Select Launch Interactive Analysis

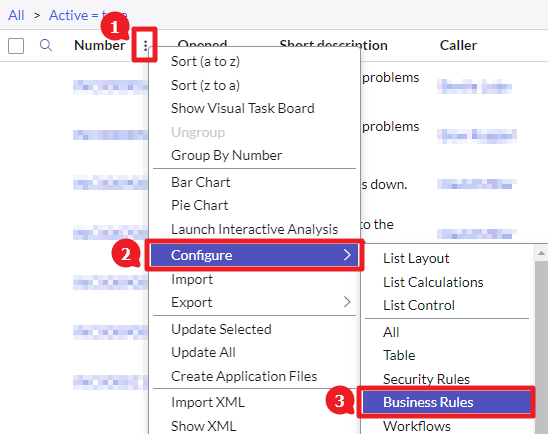tap(254, 229)
